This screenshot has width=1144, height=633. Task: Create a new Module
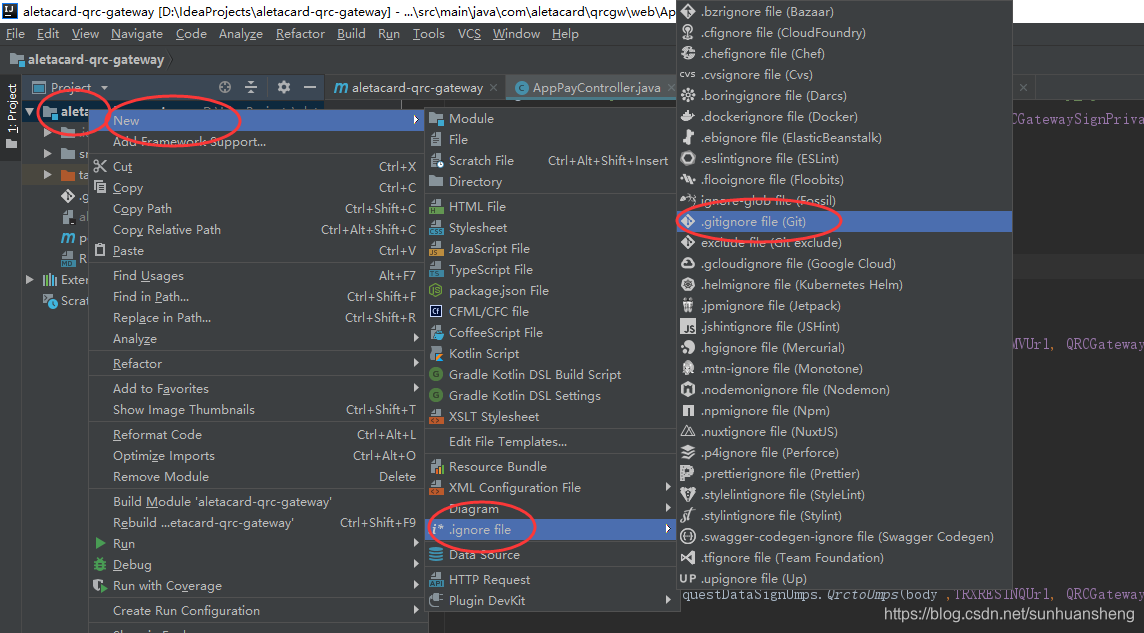coord(550,118)
